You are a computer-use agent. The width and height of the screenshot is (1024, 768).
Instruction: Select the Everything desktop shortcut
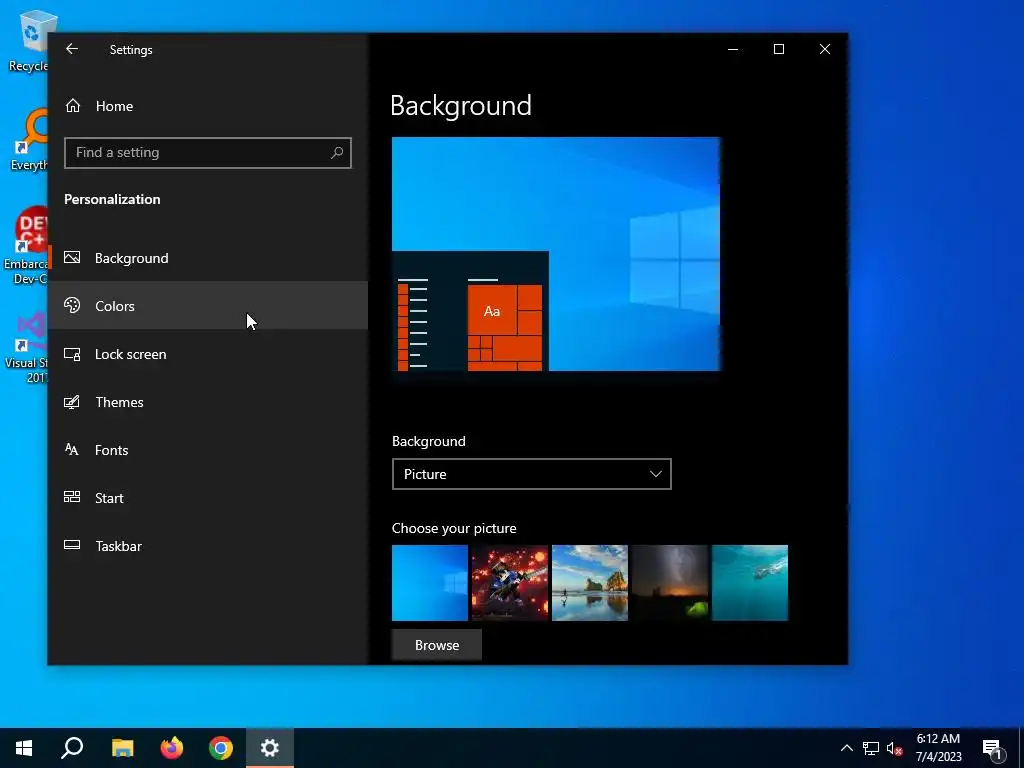(x=29, y=140)
